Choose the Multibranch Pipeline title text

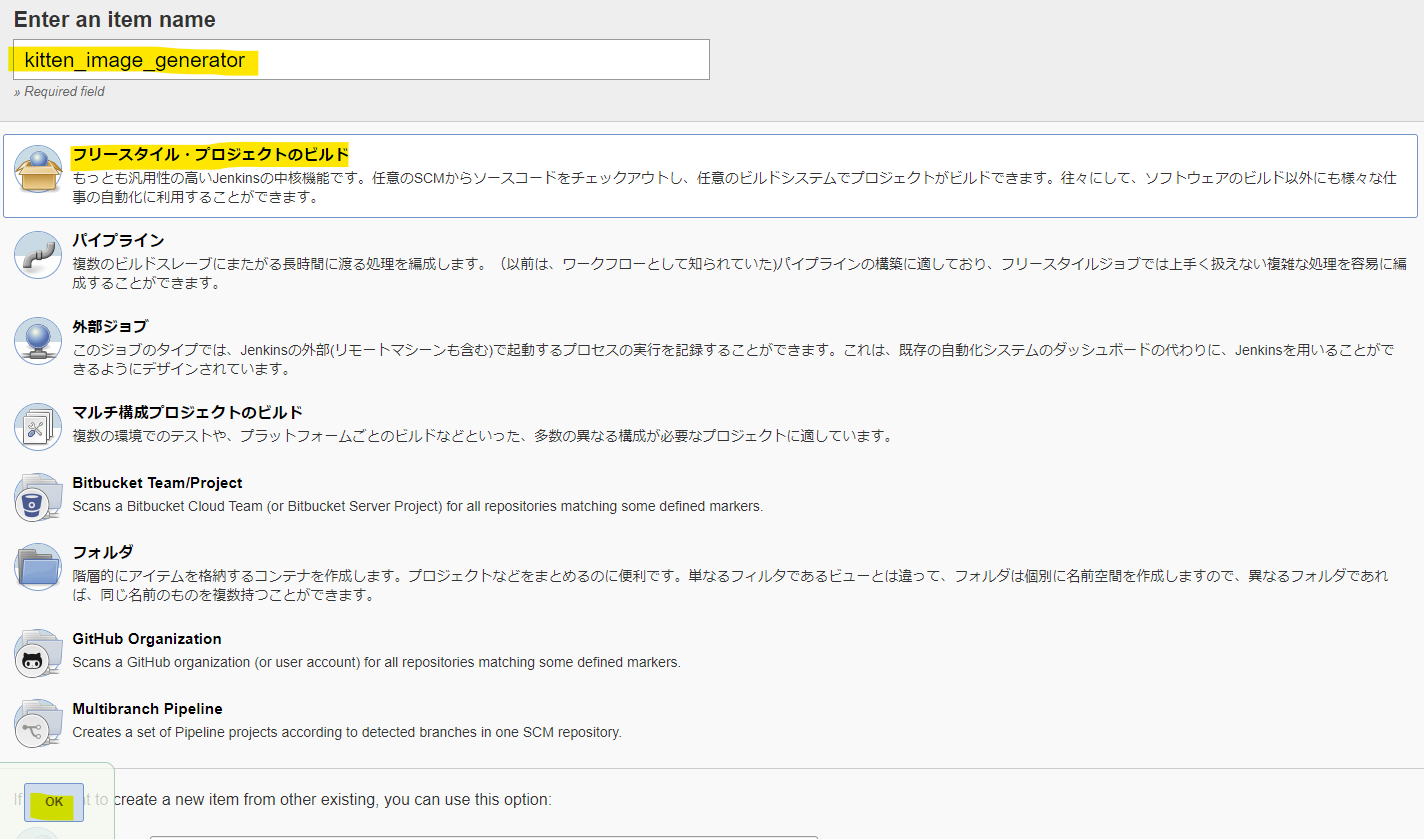tap(147, 709)
